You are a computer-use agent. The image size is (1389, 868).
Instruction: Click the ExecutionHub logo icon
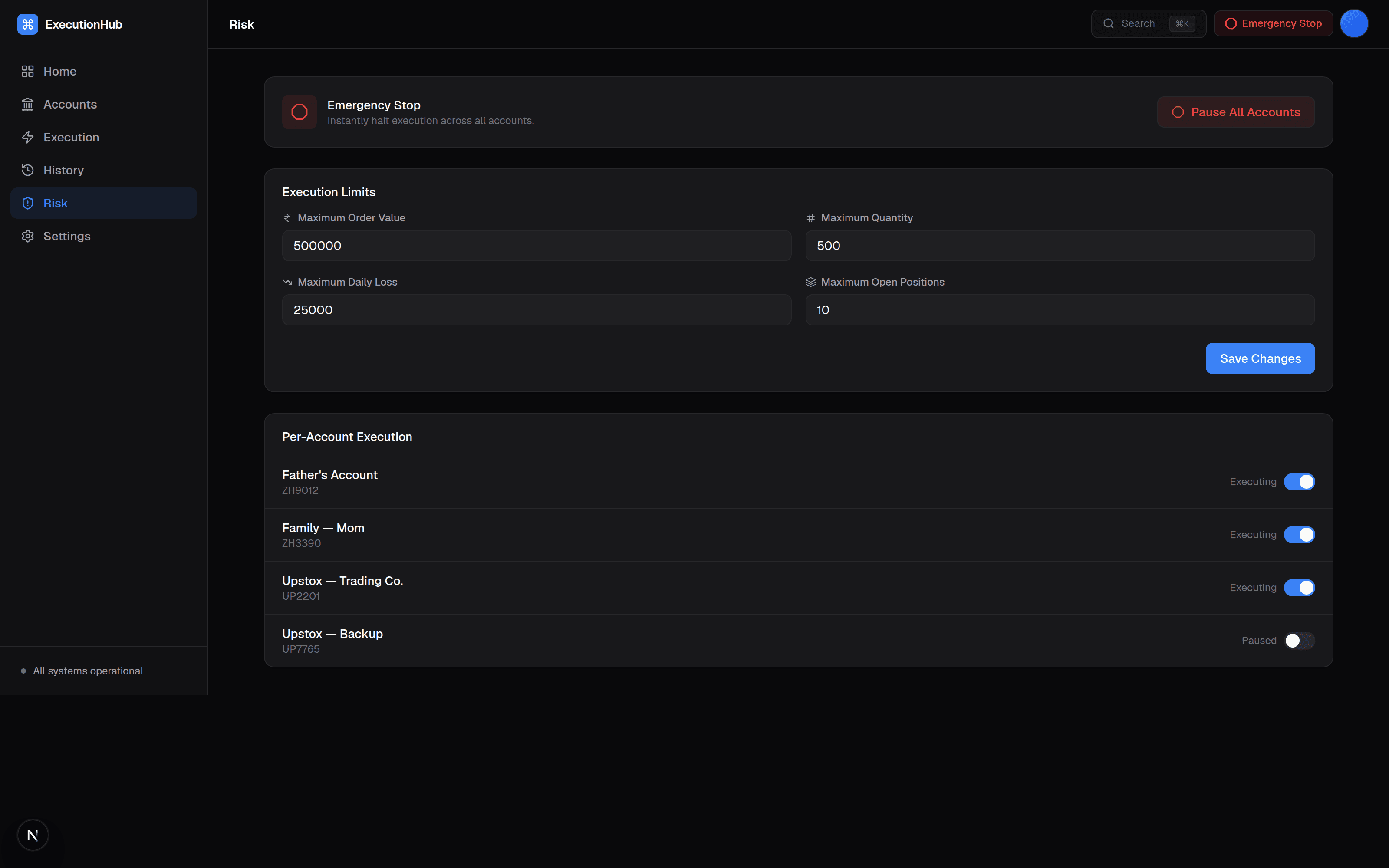(27, 24)
